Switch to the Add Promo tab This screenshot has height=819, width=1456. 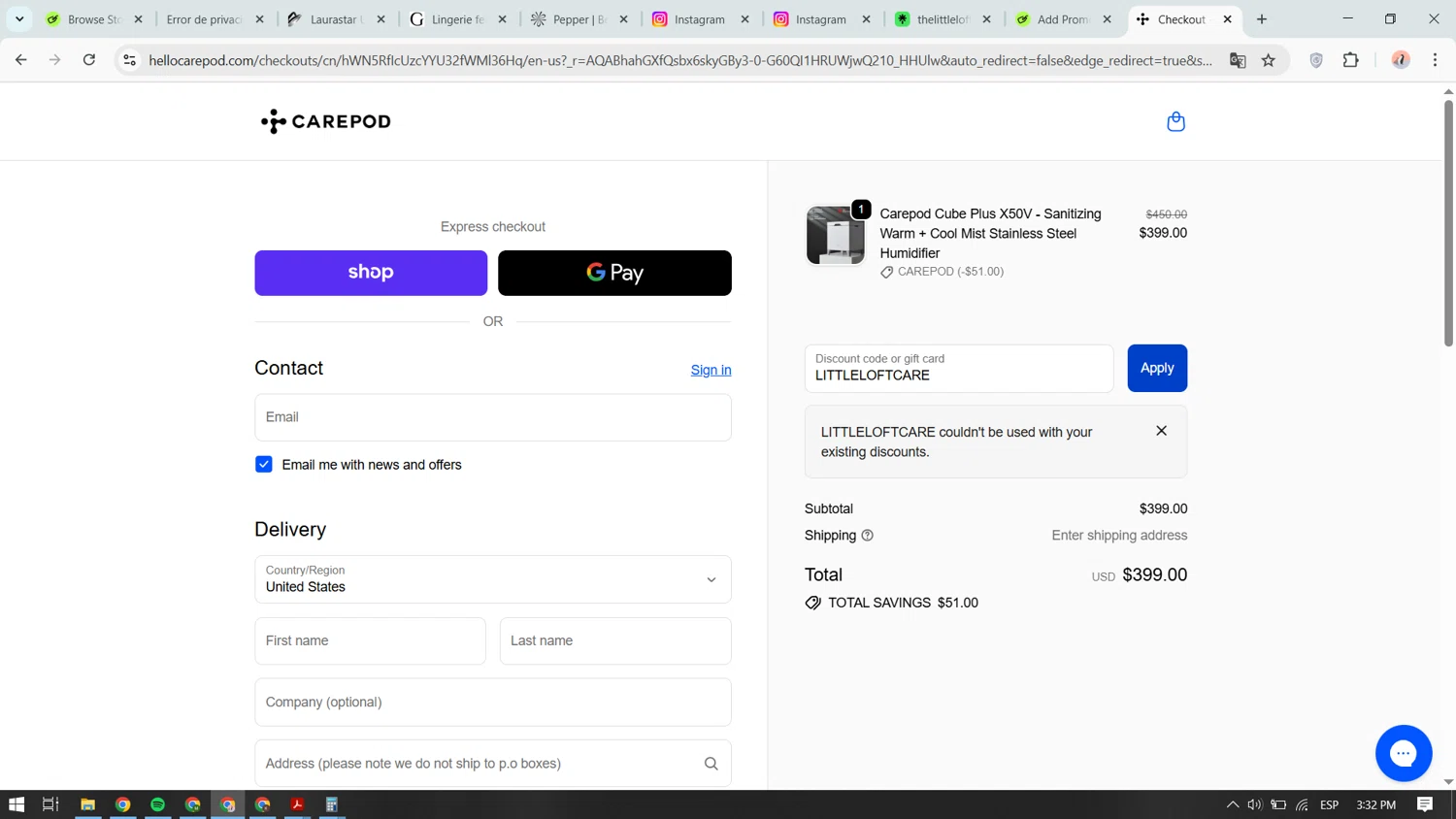[x=1063, y=19]
